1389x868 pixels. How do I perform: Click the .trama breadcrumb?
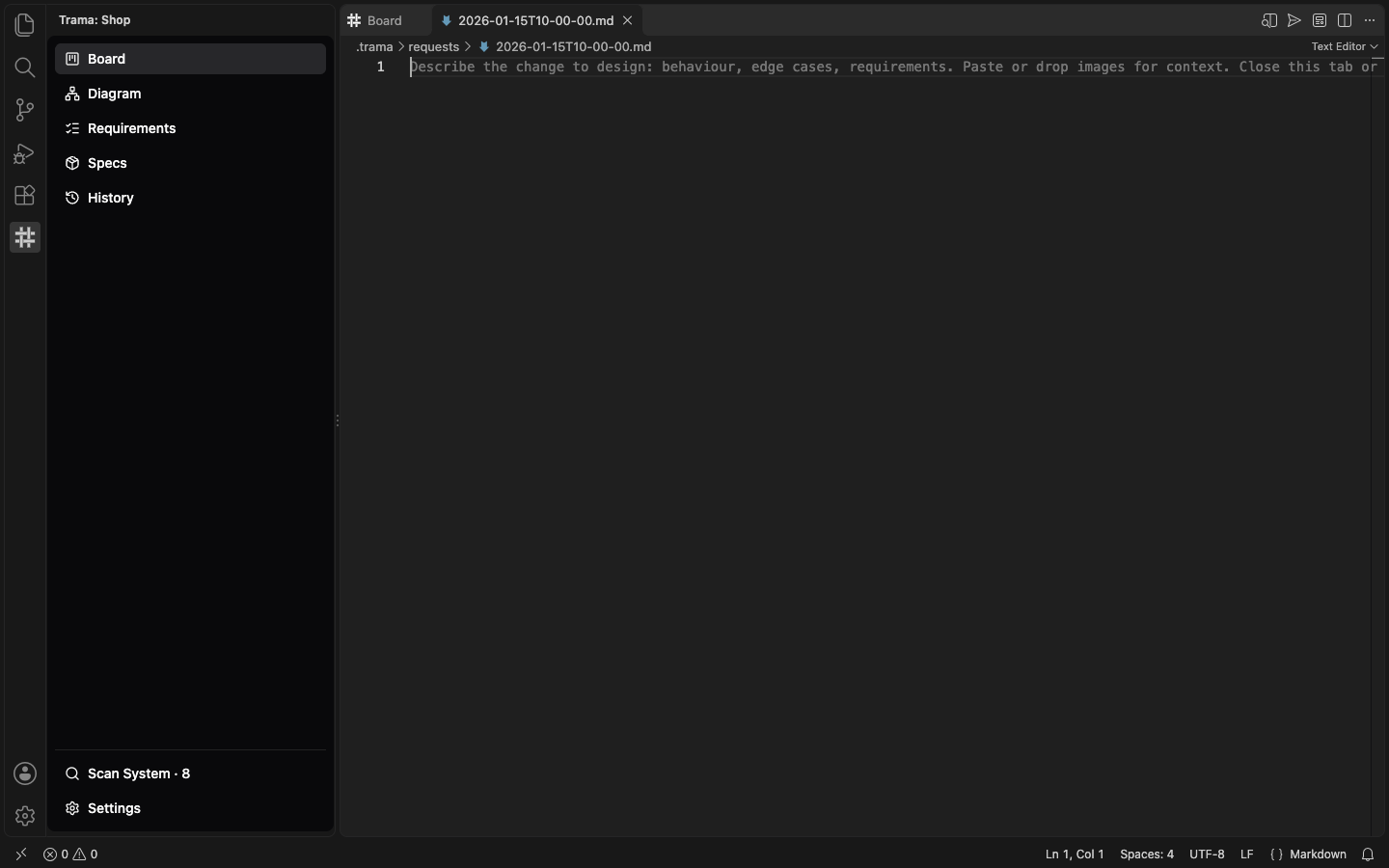tap(374, 46)
